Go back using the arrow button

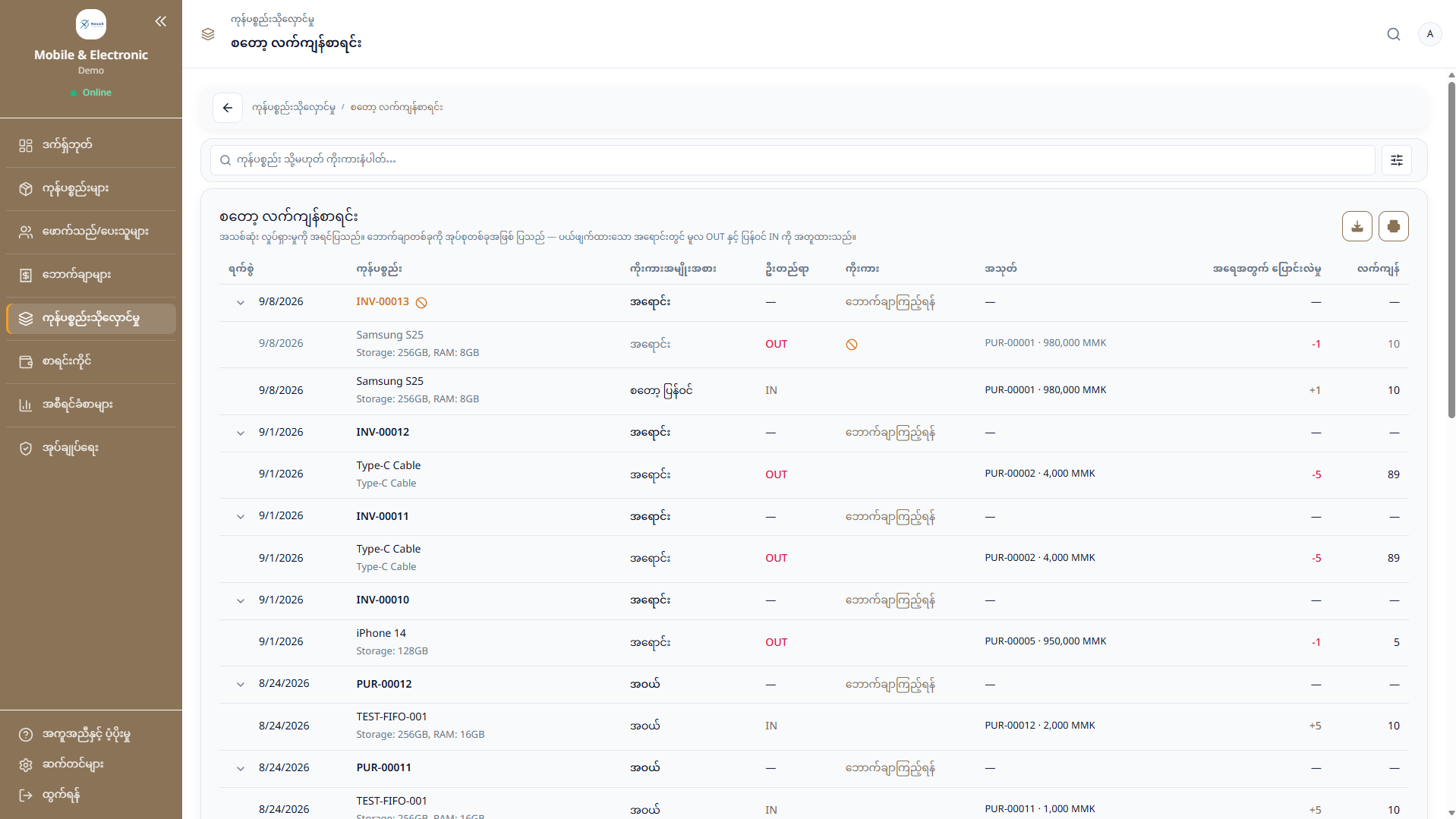pyautogui.click(x=228, y=108)
